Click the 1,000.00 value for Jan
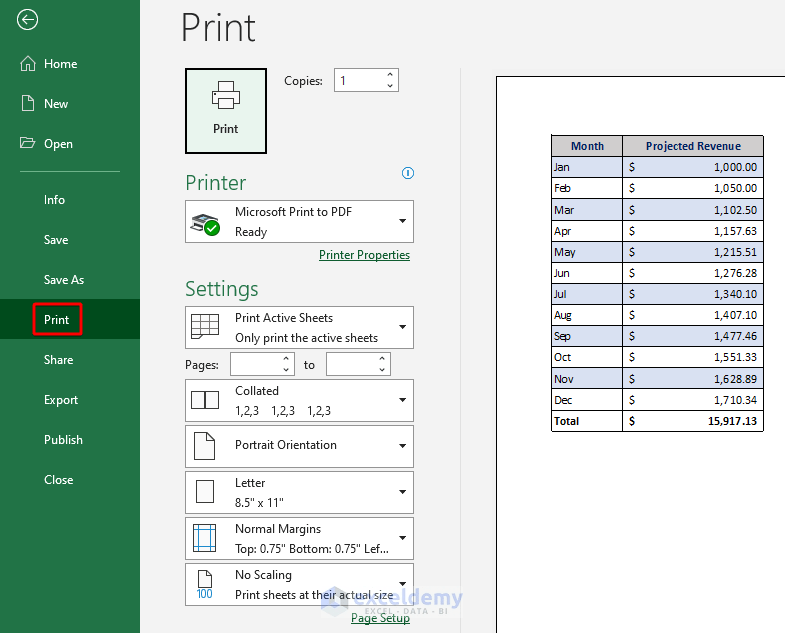This screenshot has width=785, height=633. click(735, 167)
